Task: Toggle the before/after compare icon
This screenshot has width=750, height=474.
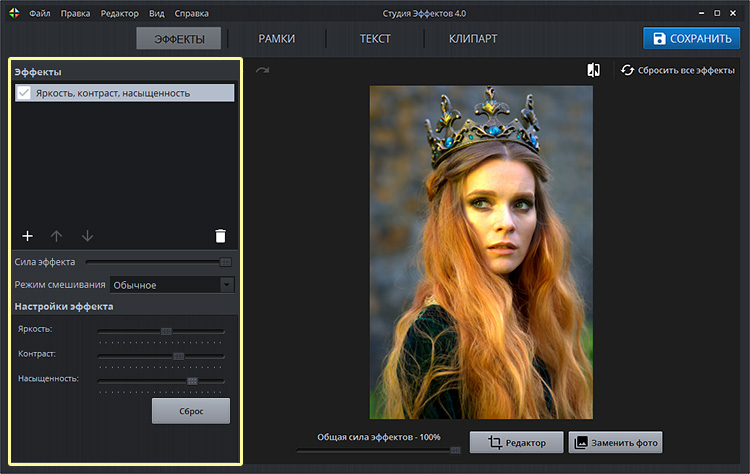Action: click(593, 70)
